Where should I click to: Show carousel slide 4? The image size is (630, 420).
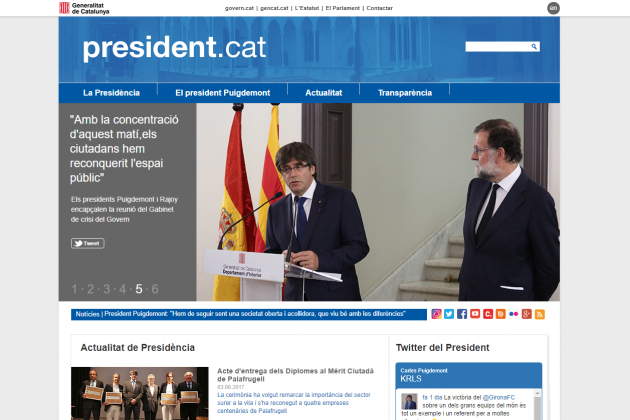click(x=123, y=289)
